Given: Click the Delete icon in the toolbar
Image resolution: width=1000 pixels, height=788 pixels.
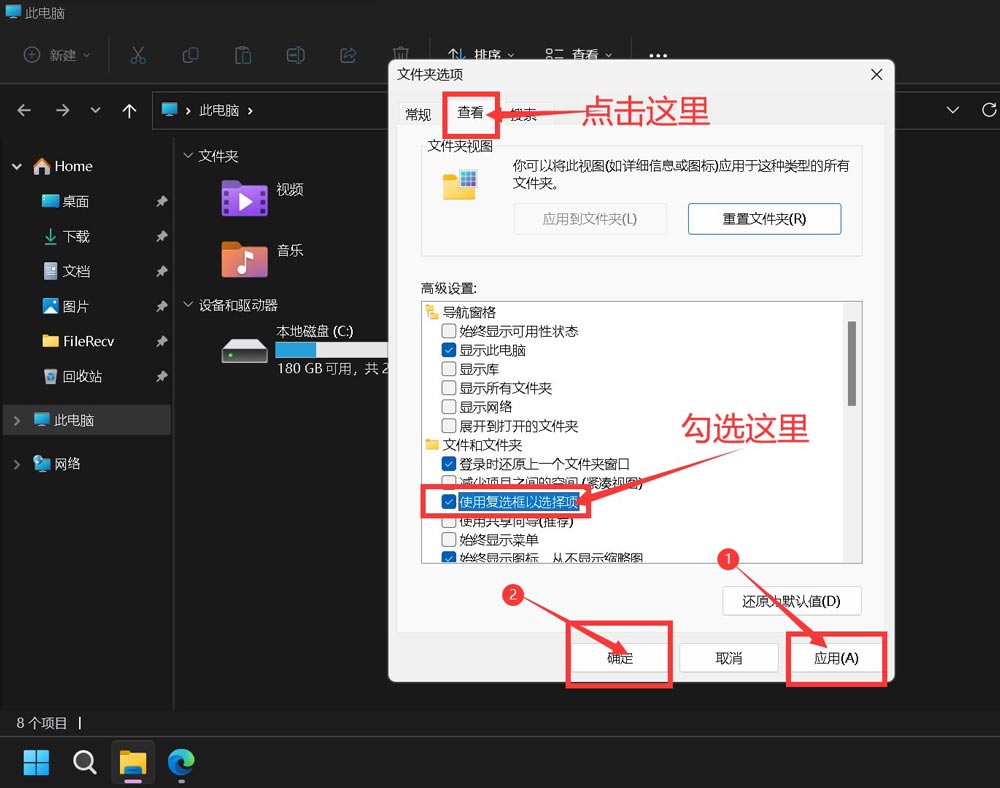Looking at the screenshot, I should coord(400,55).
